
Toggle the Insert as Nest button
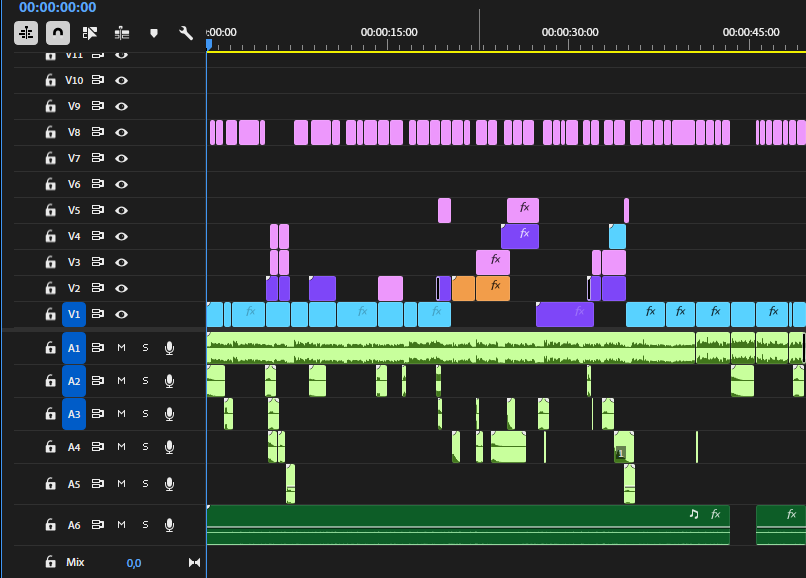[26, 33]
